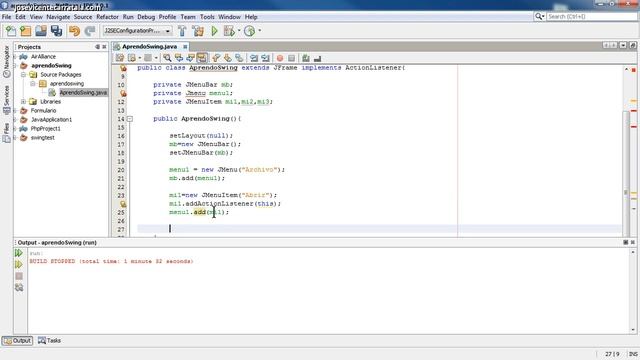The image size is (640, 360).
Task: Minimize the Projects panel
Action: coord(97,47)
